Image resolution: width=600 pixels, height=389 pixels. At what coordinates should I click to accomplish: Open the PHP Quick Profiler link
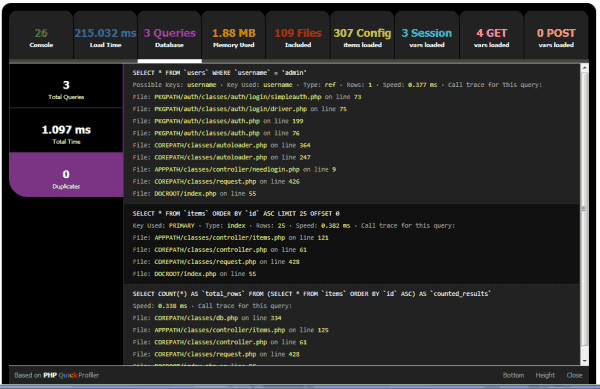click(71, 375)
